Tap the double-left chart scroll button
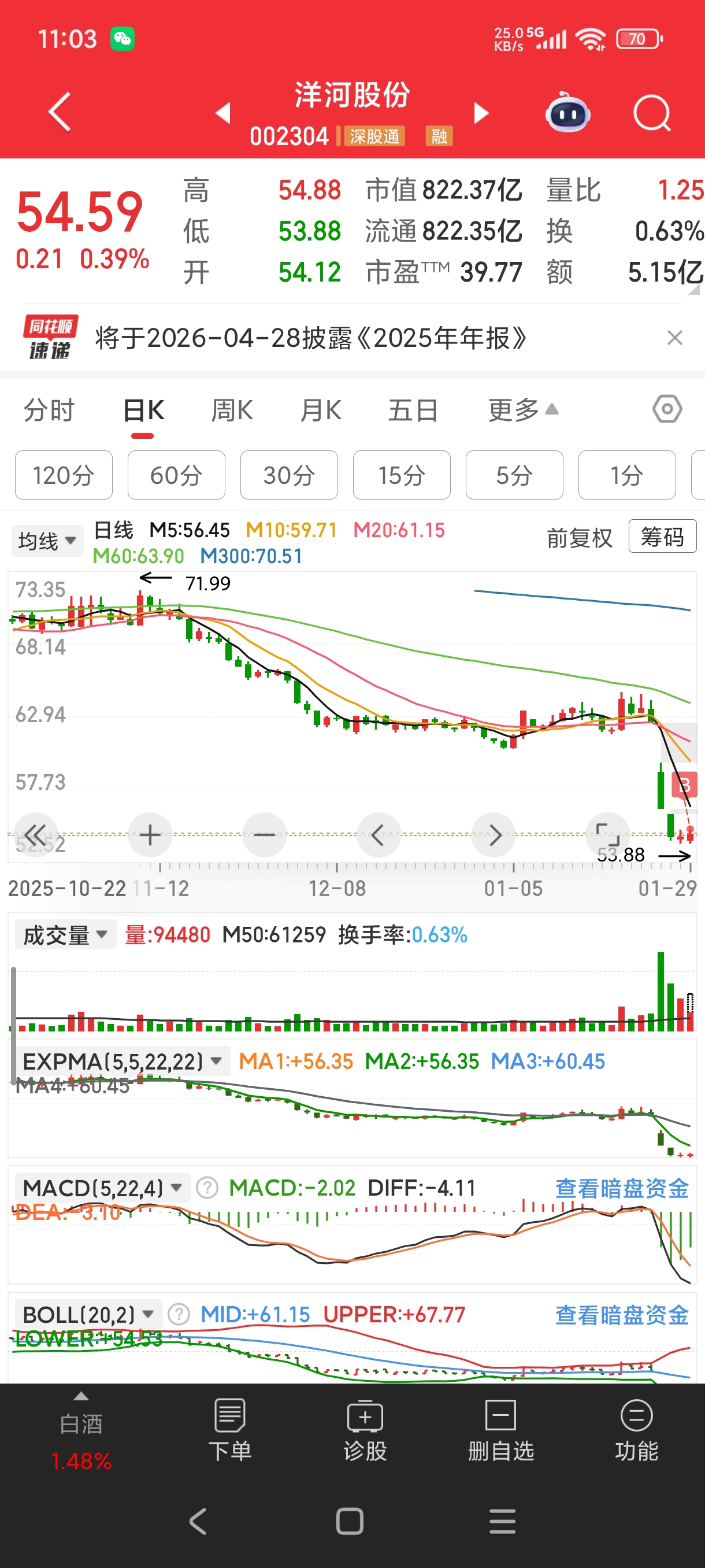This screenshot has height=1568, width=705. coord(35,834)
